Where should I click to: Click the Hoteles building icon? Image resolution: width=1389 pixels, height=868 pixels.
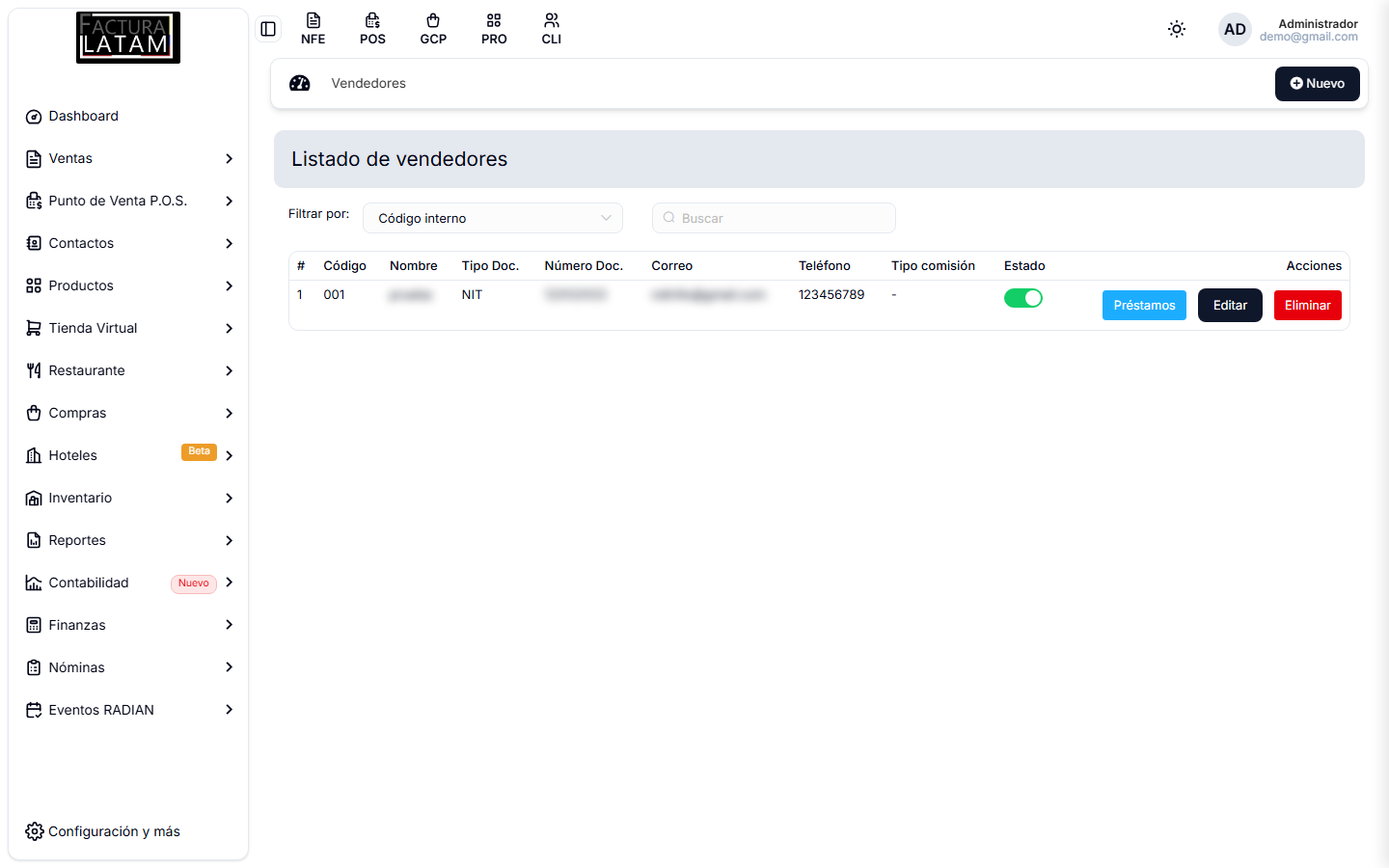(x=34, y=455)
